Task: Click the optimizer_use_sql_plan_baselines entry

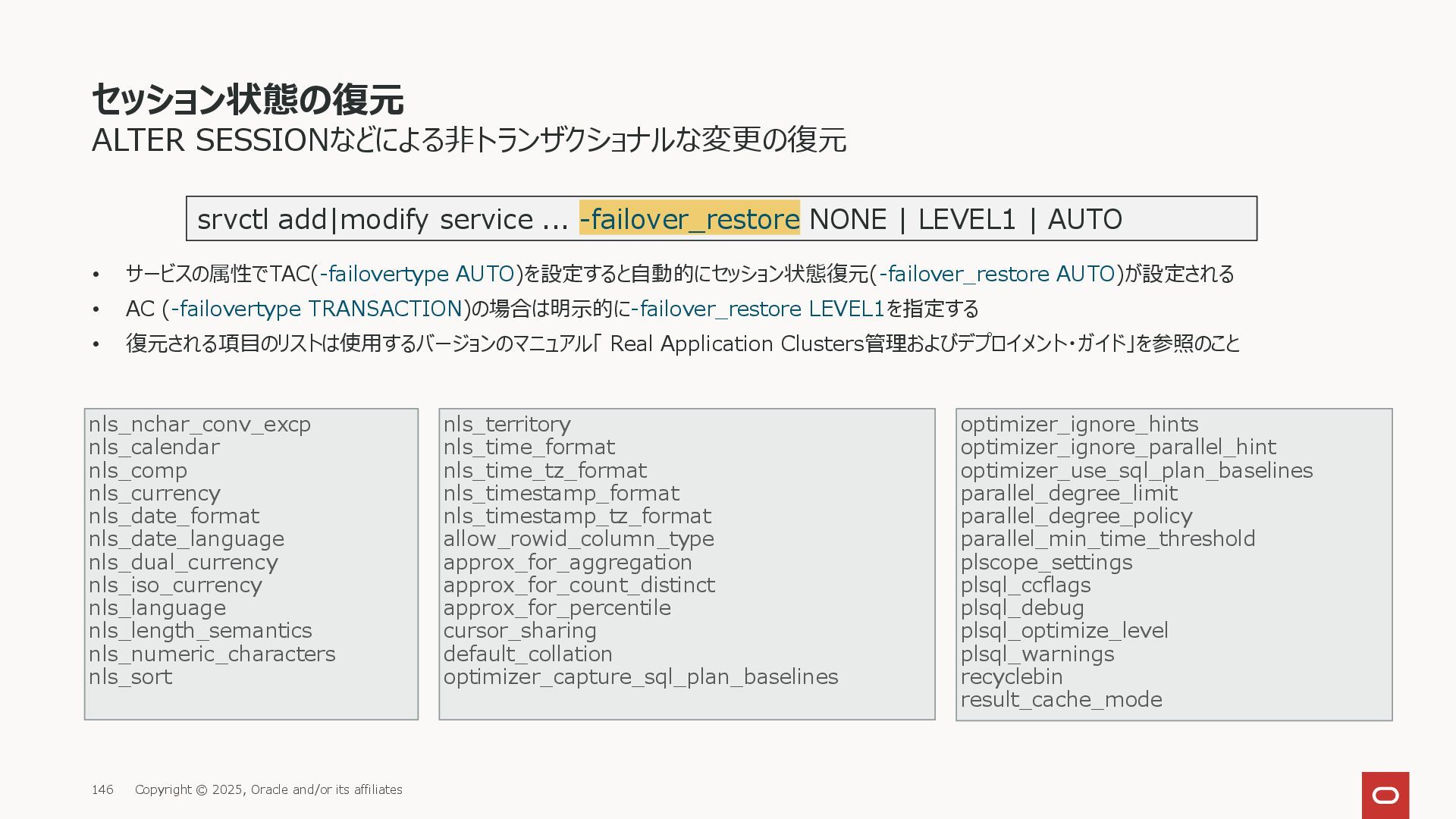Action: [1137, 470]
